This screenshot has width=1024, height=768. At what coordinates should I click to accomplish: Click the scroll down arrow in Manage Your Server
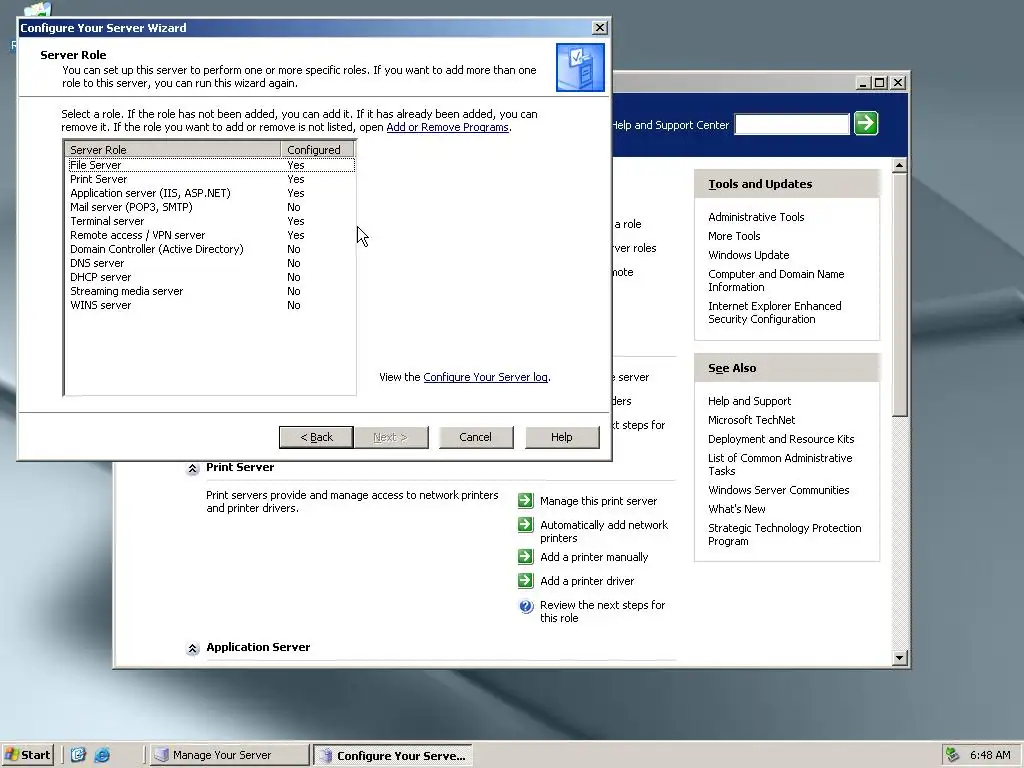pos(899,658)
